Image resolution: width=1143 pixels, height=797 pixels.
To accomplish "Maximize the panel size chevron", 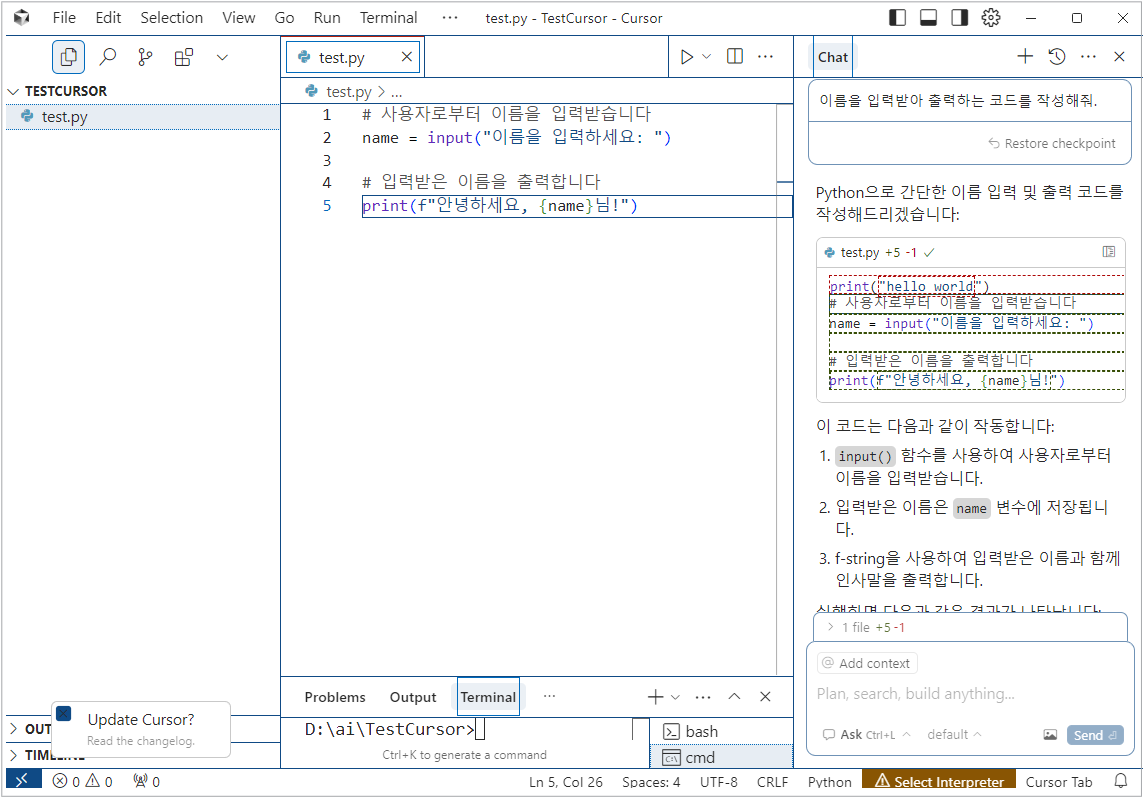I will coord(734,696).
